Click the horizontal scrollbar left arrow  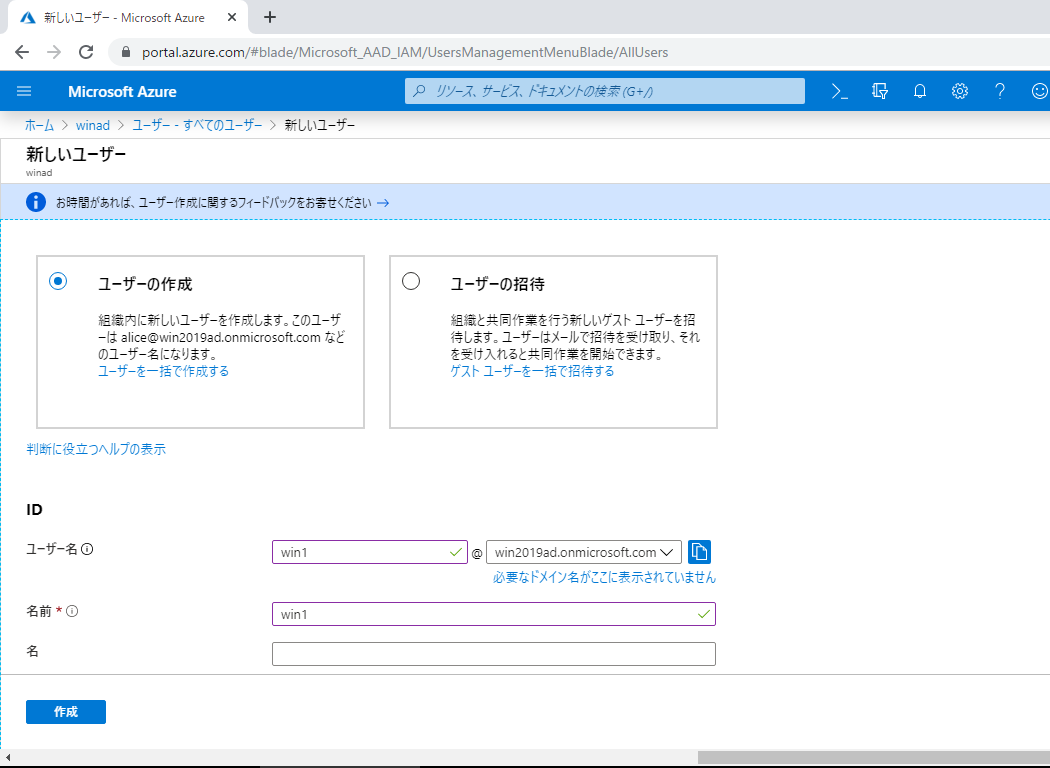(x=7, y=757)
